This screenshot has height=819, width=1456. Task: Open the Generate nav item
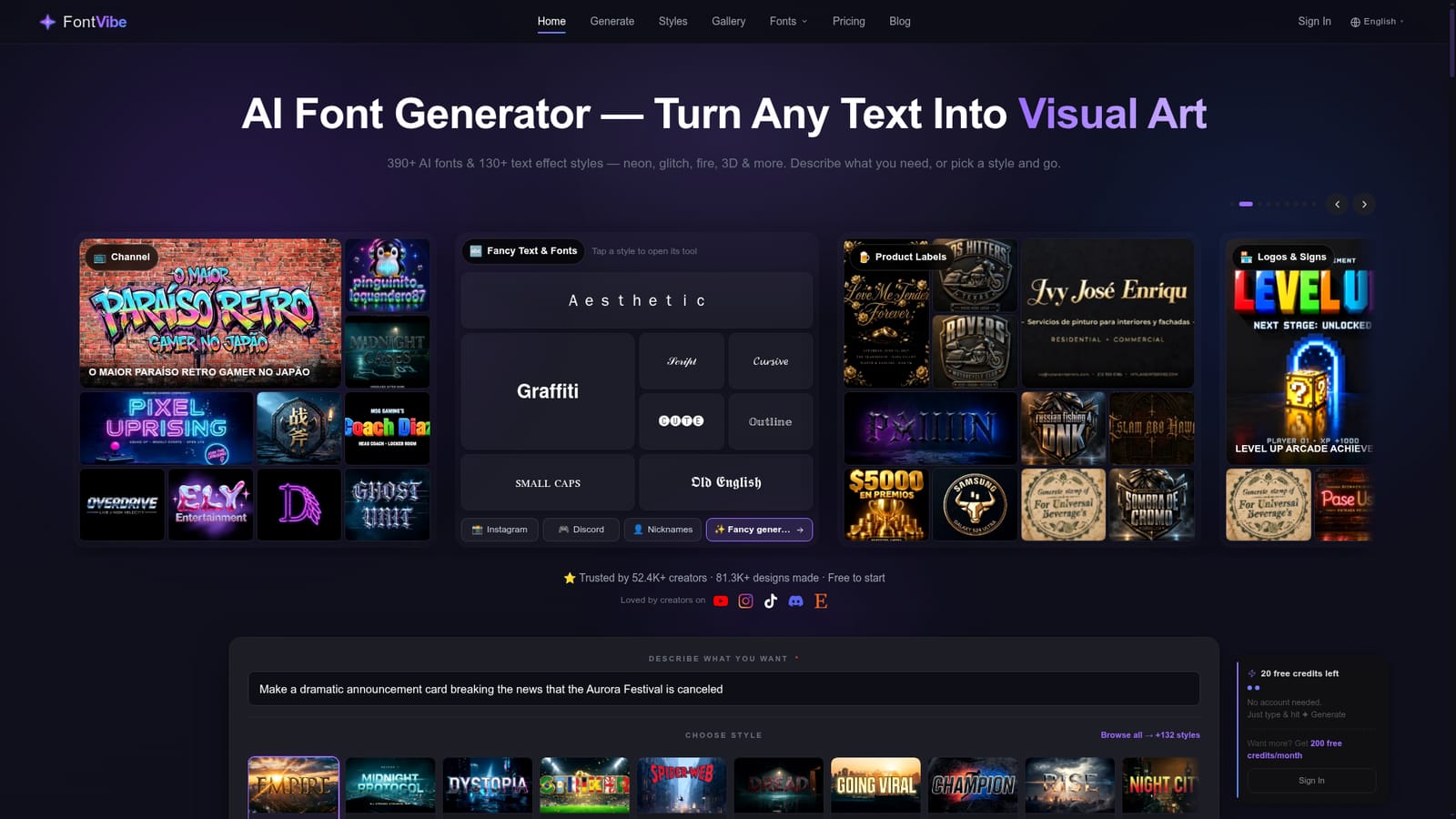coord(612,21)
